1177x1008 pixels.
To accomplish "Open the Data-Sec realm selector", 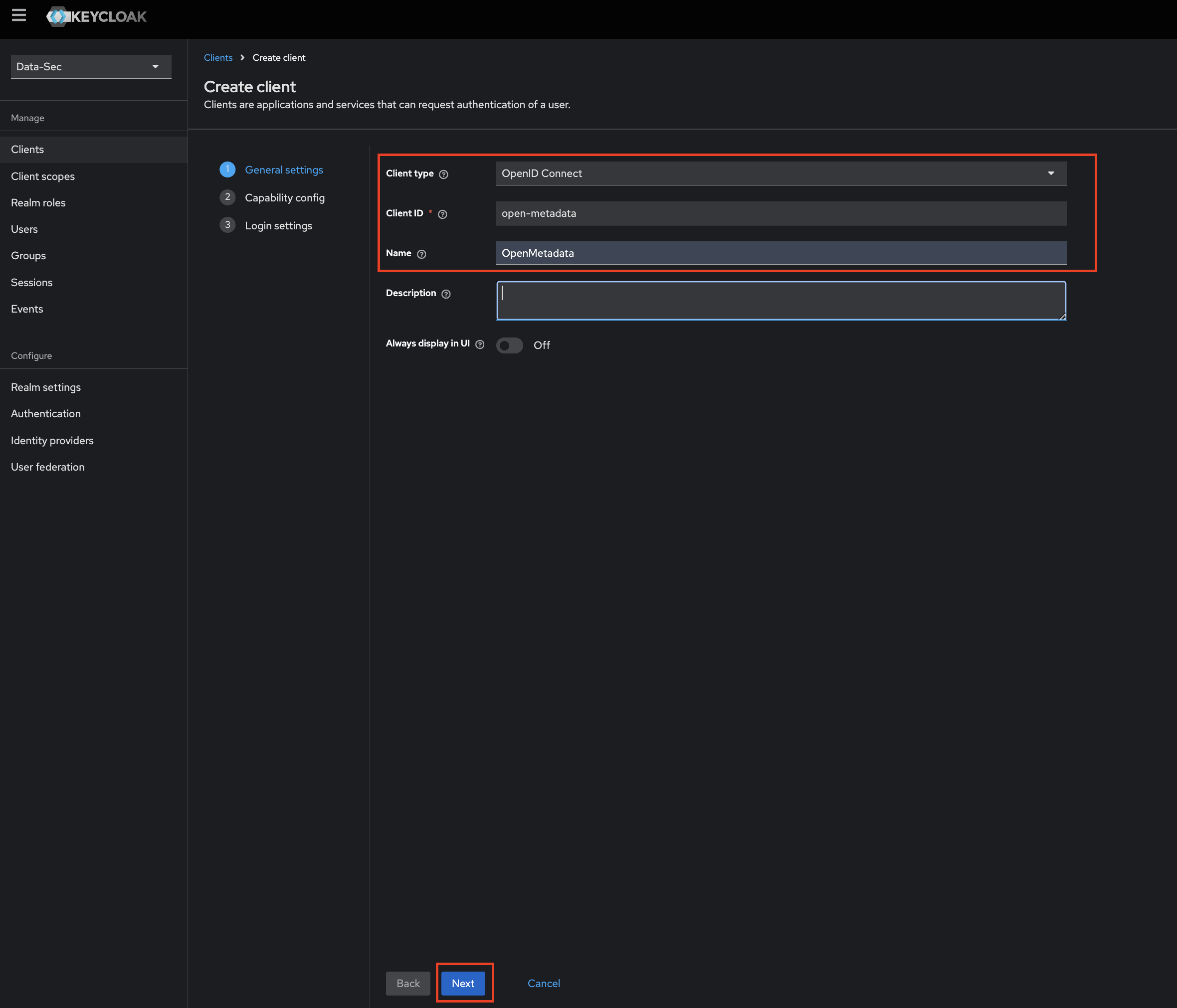I will coord(90,66).
